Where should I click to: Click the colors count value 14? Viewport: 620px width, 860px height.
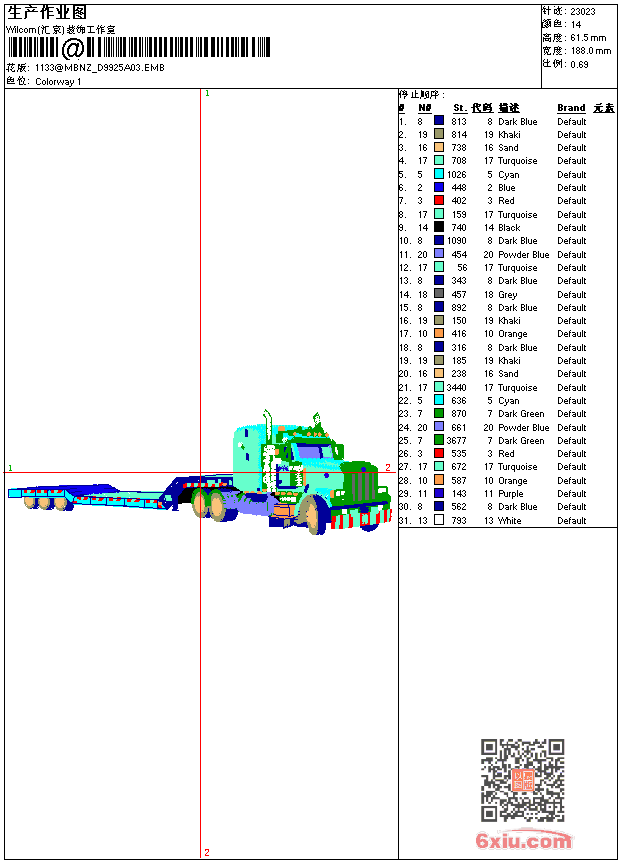point(576,25)
